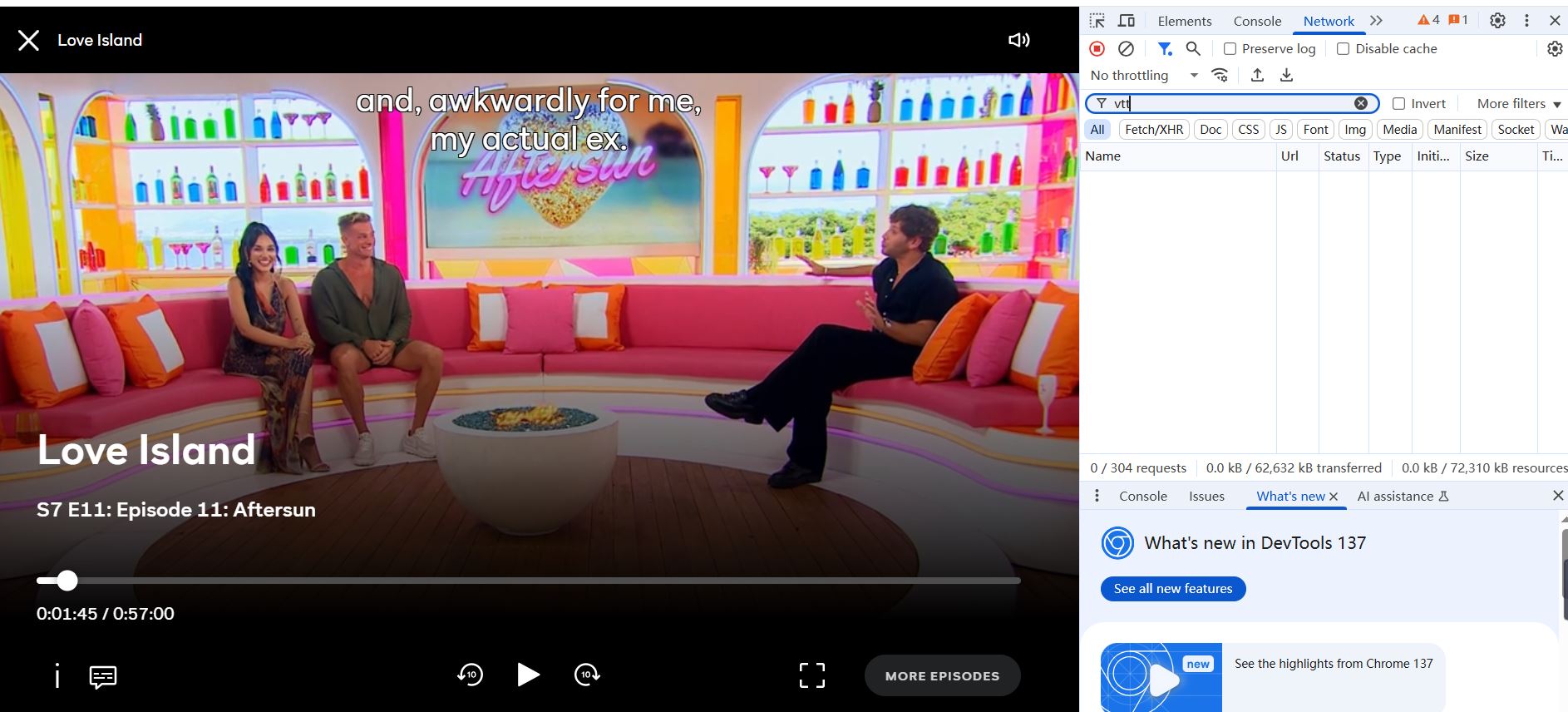Import HAR file upload icon
Screen dimensions: 1568x712
point(1257,76)
